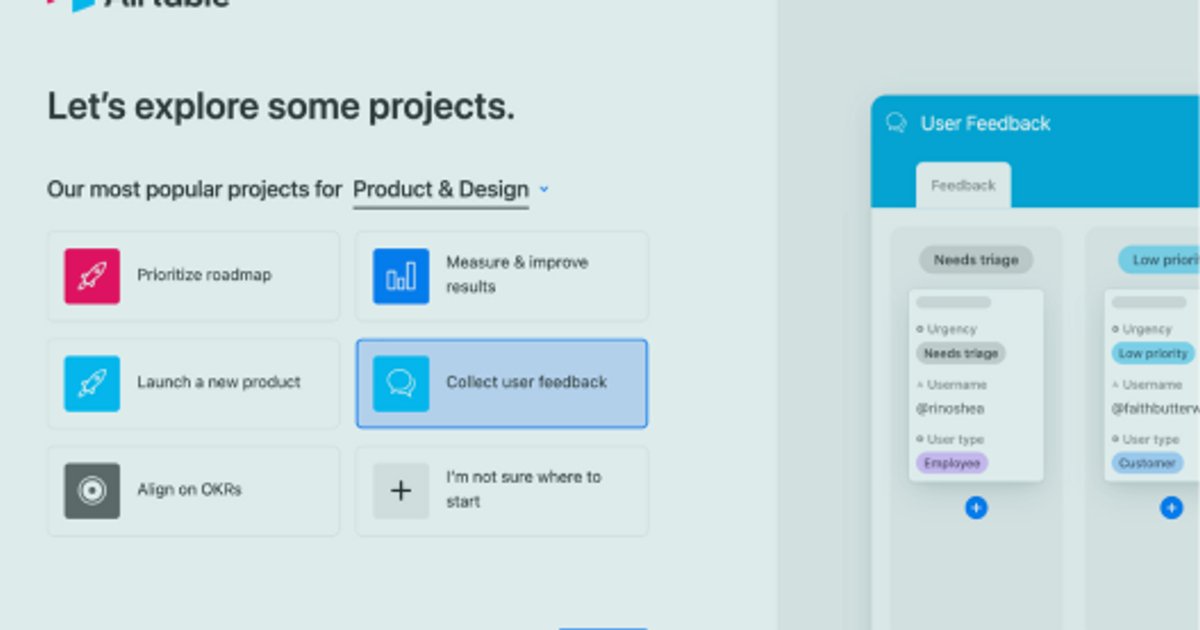The height and width of the screenshot is (630, 1200).
Task: Choose the Align on OKRs project
Action: (193, 491)
